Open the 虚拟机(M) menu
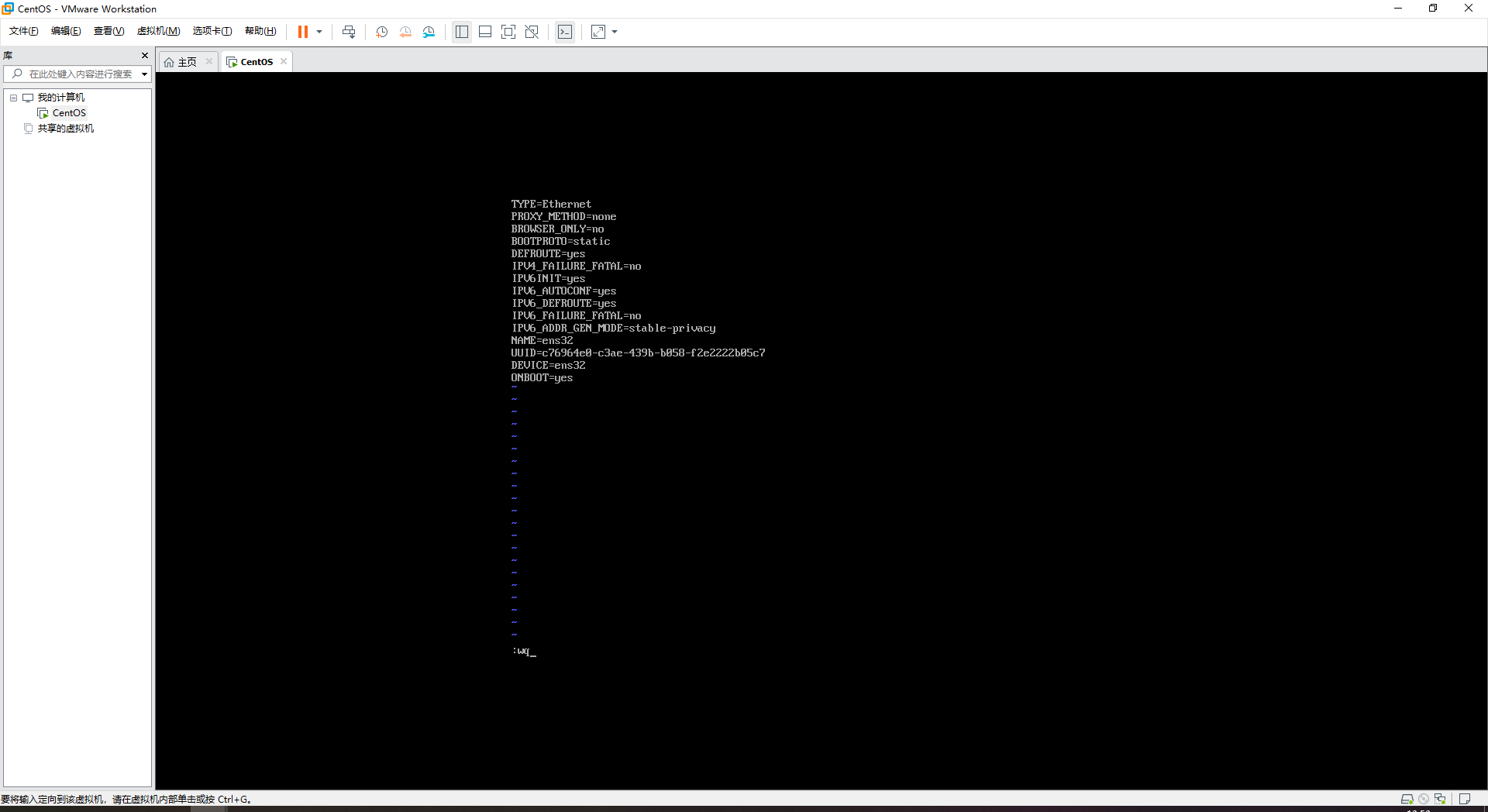1488x812 pixels. point(159,31)
